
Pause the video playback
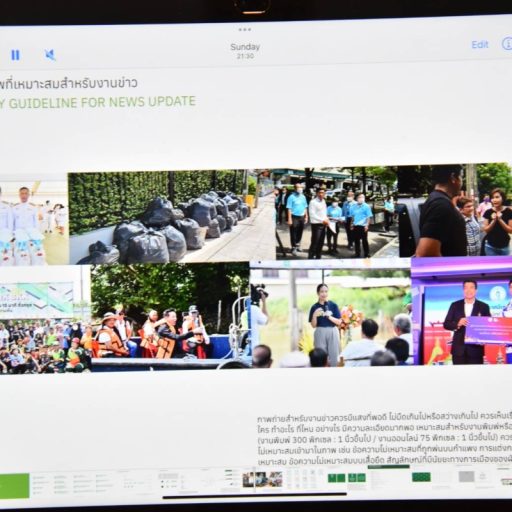(15, 55)
